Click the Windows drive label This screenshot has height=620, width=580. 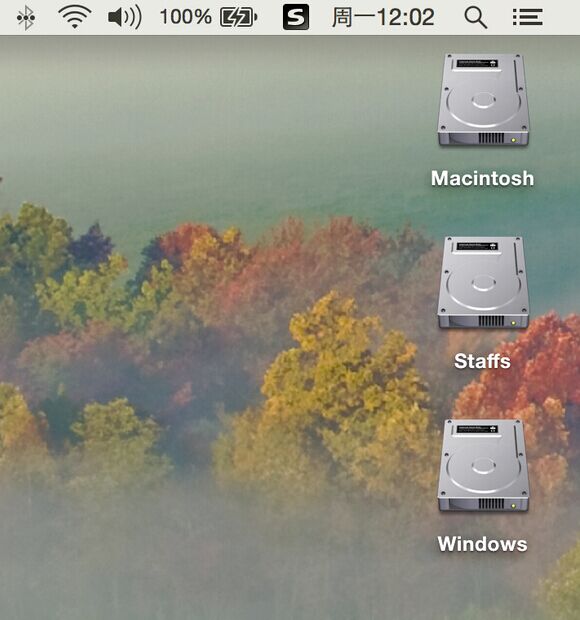(482, 544)
